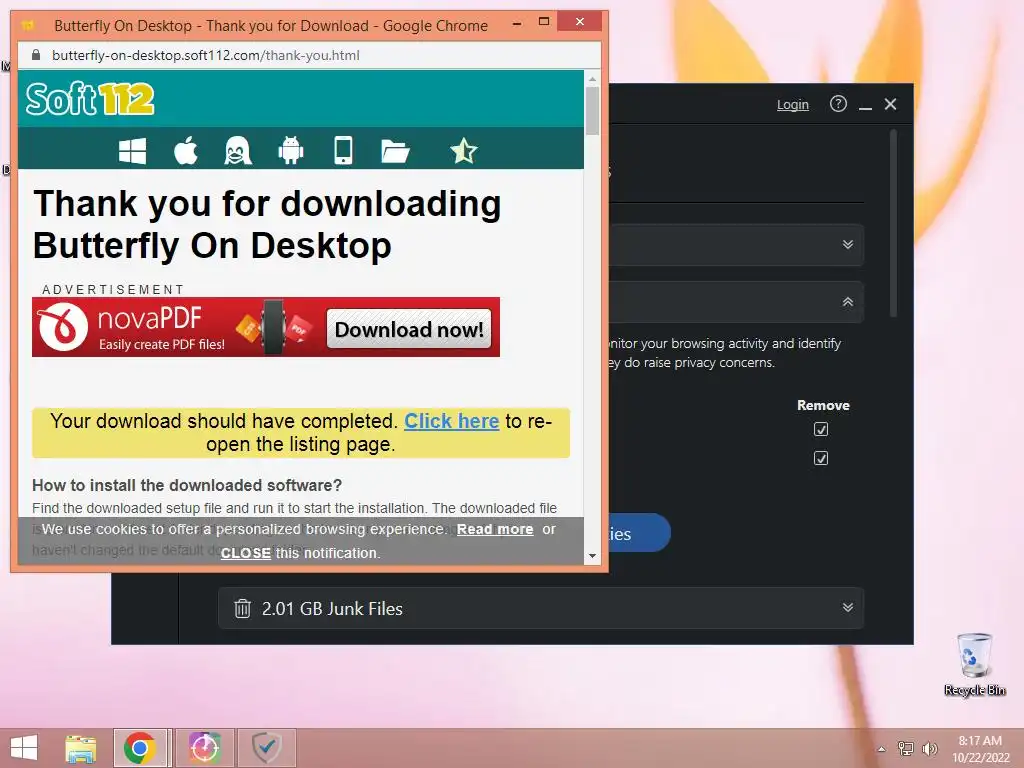Click Login link in dark app

(793, 104)
